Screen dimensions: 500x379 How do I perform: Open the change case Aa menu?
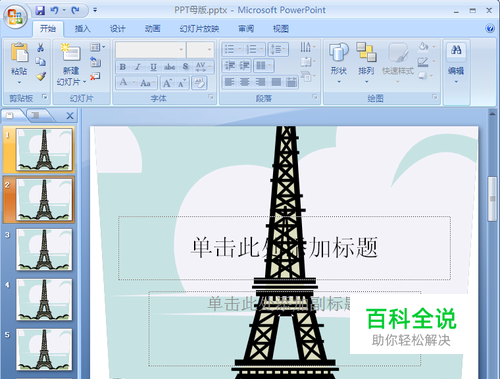(x=147, y=82)
